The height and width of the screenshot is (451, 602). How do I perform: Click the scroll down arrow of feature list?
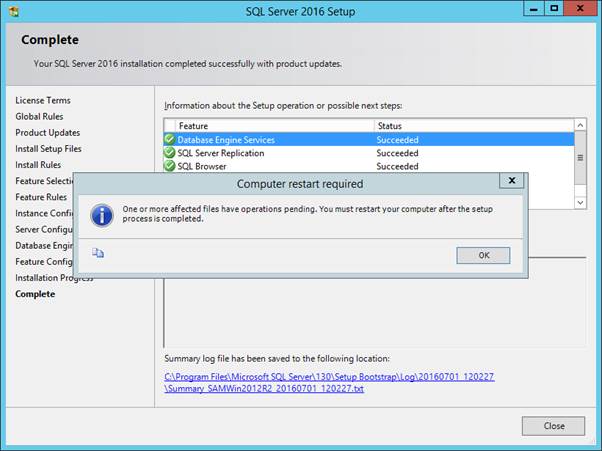580,203
